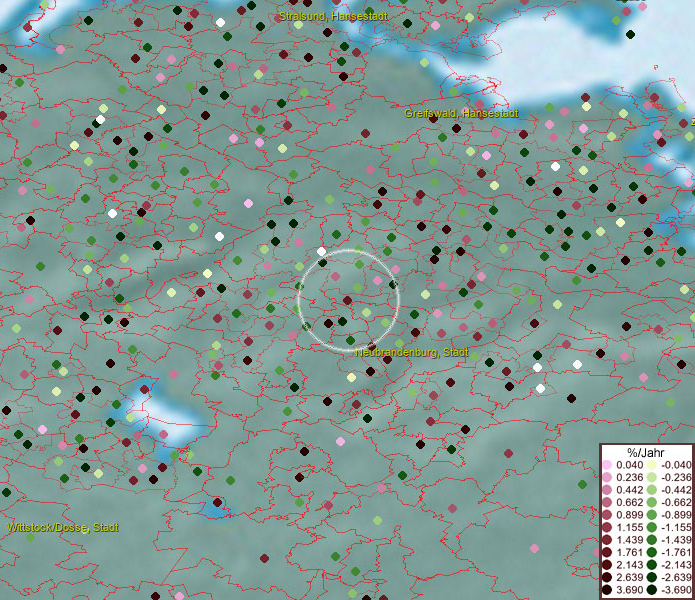Choose the 1.761 legend color dot
This screenshot has height=600, width=695.
point(607,552)
